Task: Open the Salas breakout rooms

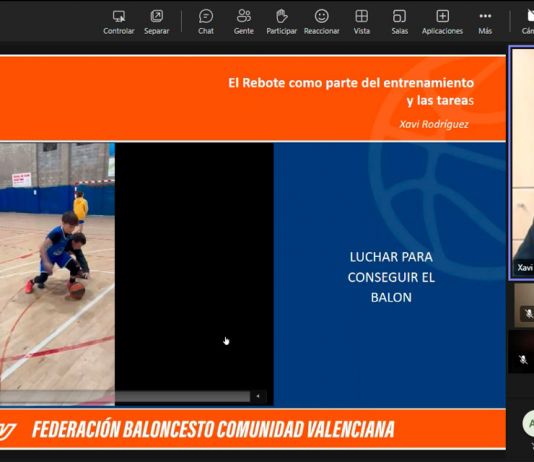Action: pos(399,22)
